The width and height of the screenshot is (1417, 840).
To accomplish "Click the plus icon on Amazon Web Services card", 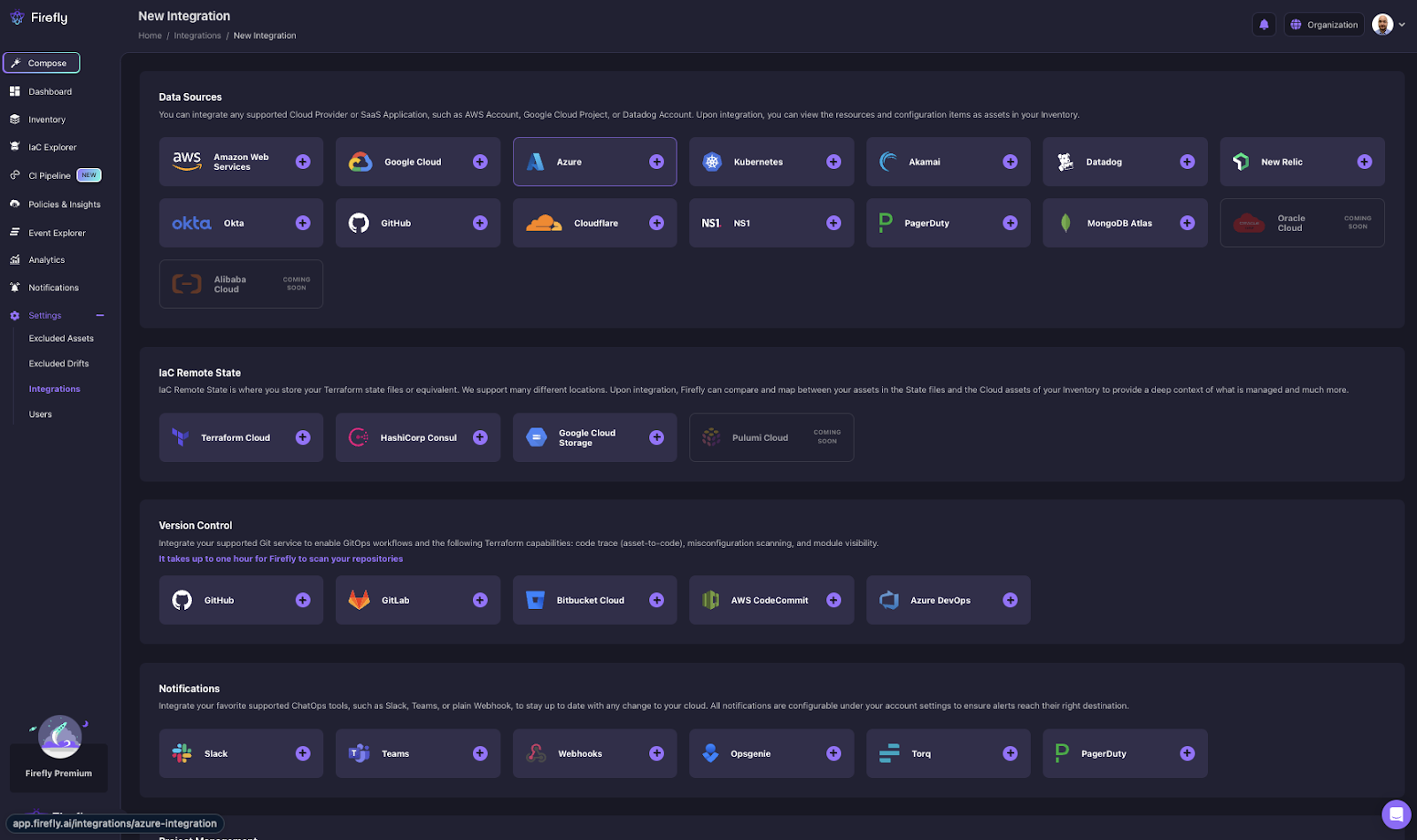I will pos(303,162).
